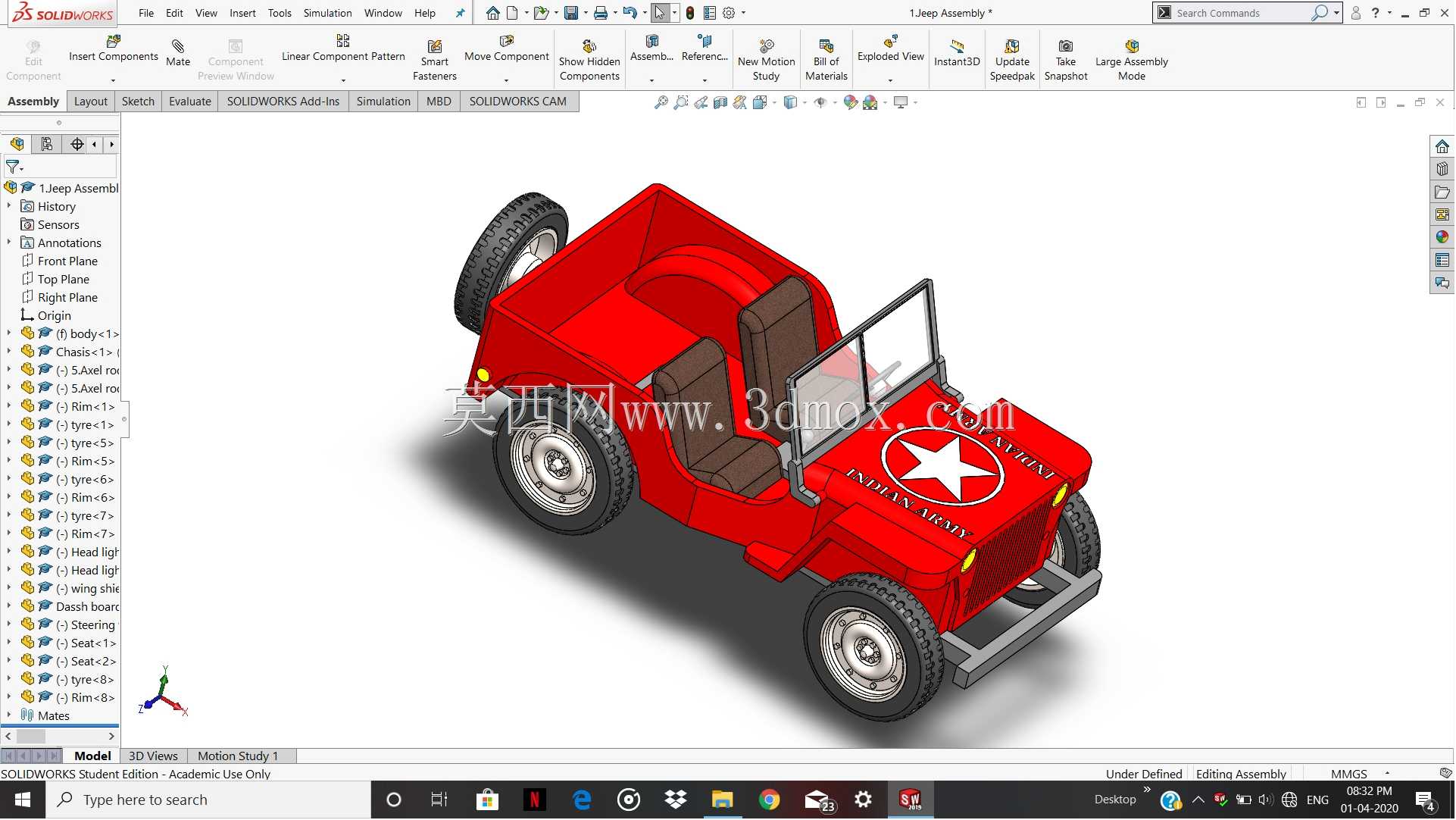This screenshot has width=1456, height=820.
Task: Launch Smart Fasteners tool
Action: click(435, 59)
